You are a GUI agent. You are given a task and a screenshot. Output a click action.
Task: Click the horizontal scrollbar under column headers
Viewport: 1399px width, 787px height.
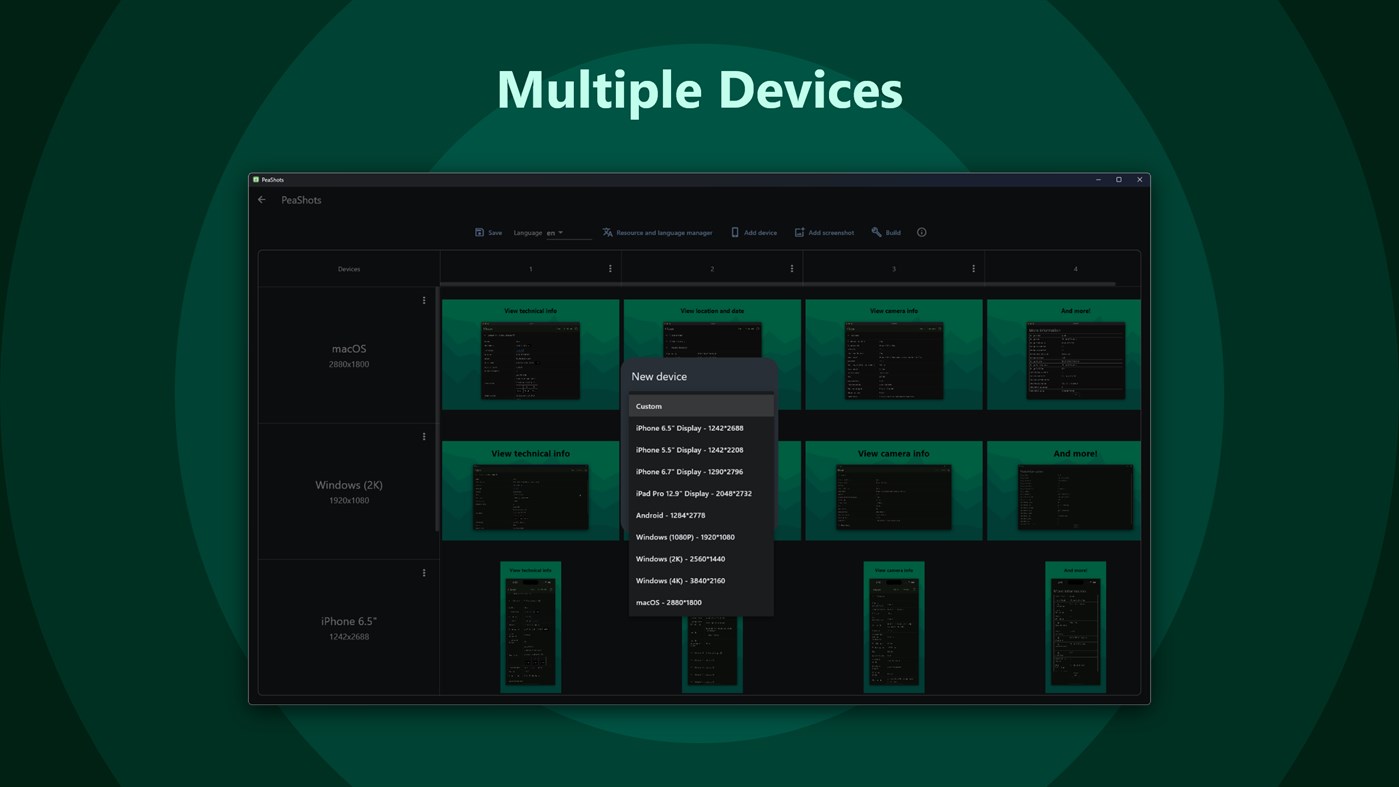[778, 284]
